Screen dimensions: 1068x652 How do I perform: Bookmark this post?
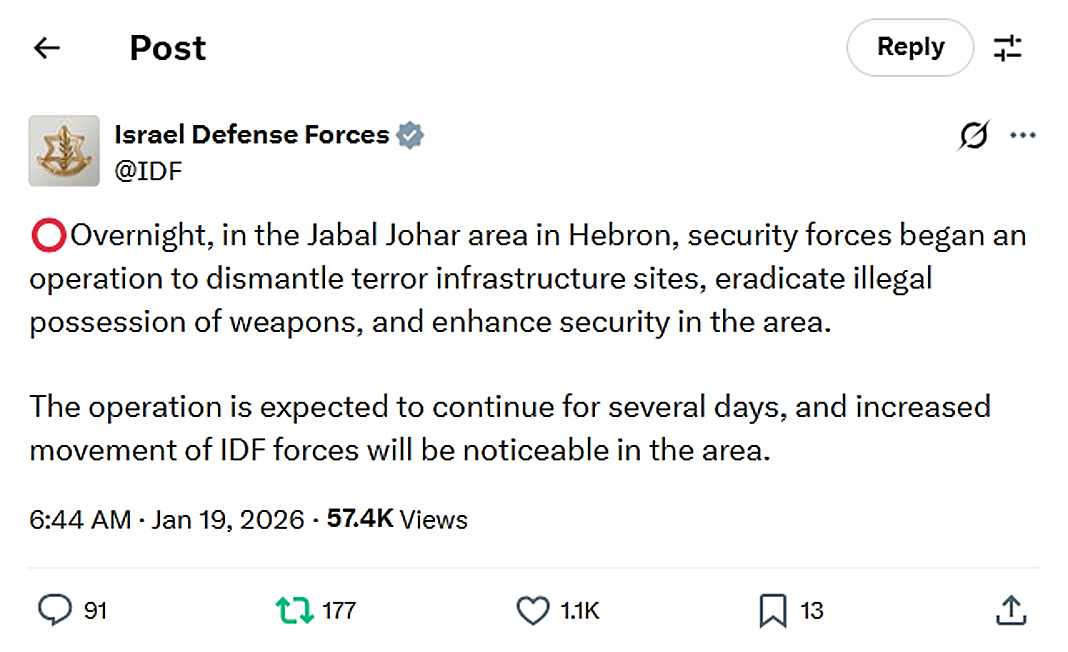(772, 610)
